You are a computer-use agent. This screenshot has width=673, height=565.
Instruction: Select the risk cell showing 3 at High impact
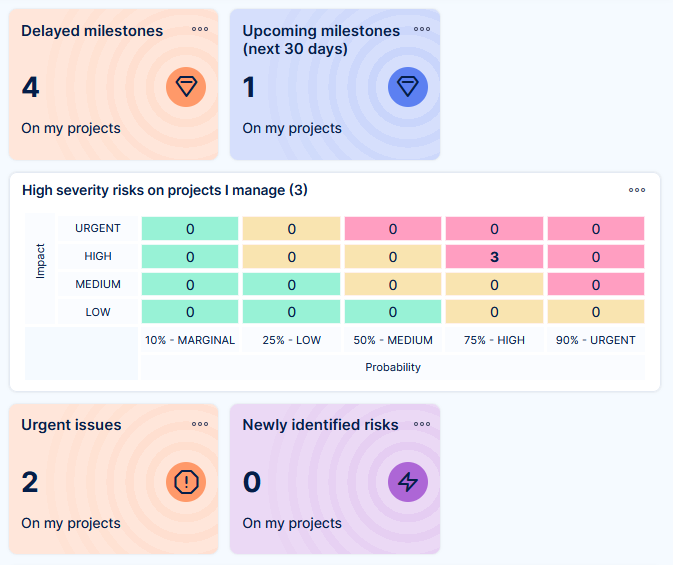click(494, 257)
